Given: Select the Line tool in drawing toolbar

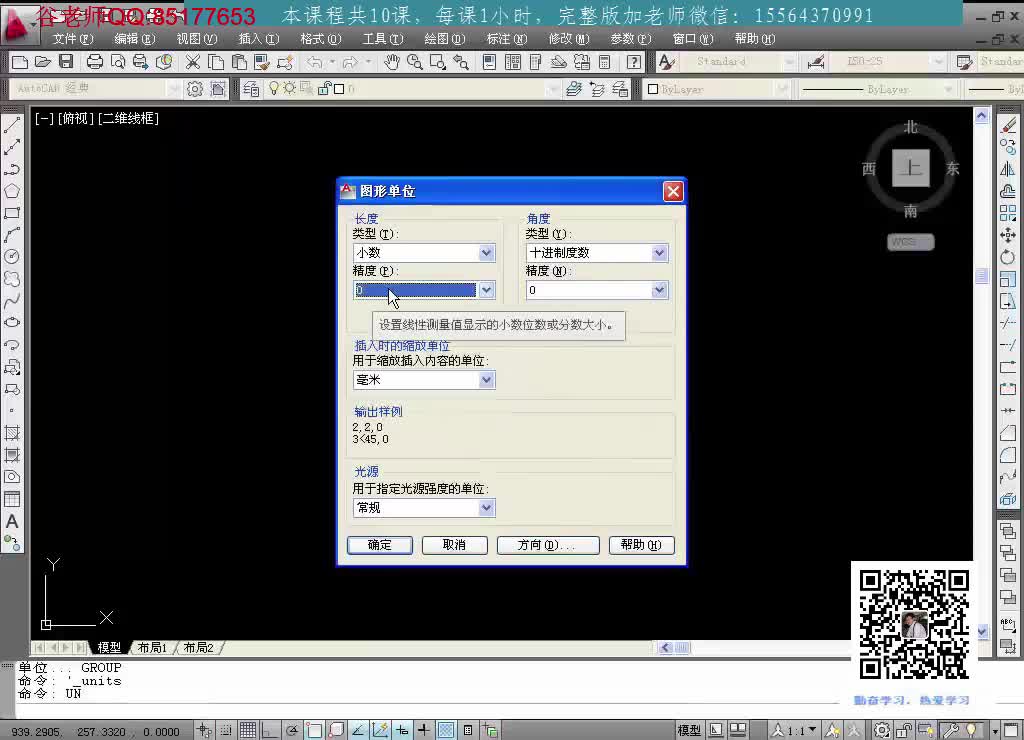Looking at the screenshot, I should (x=12, y=127).
